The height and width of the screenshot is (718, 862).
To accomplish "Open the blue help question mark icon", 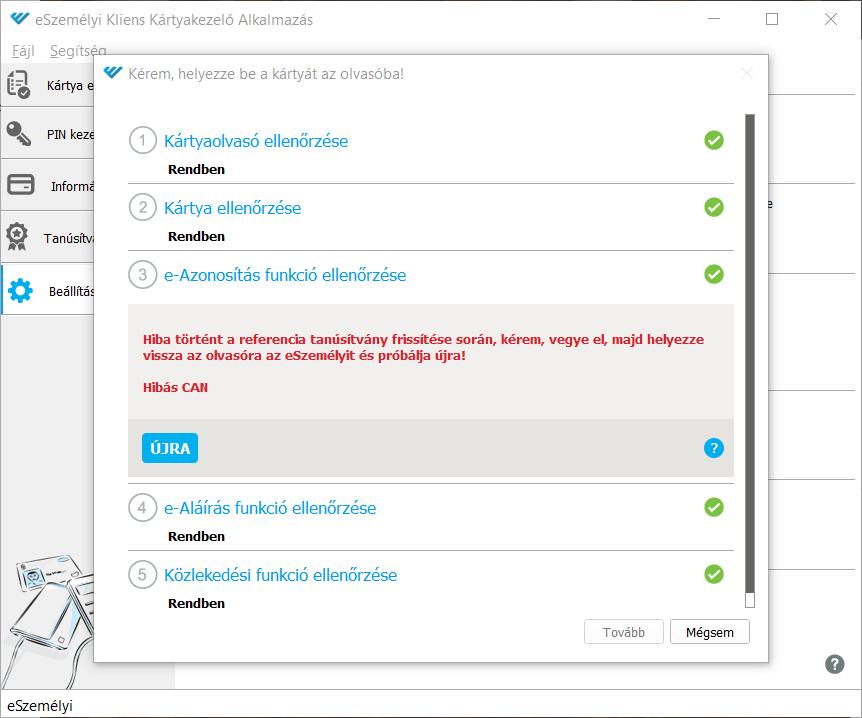I will point(714,448).
